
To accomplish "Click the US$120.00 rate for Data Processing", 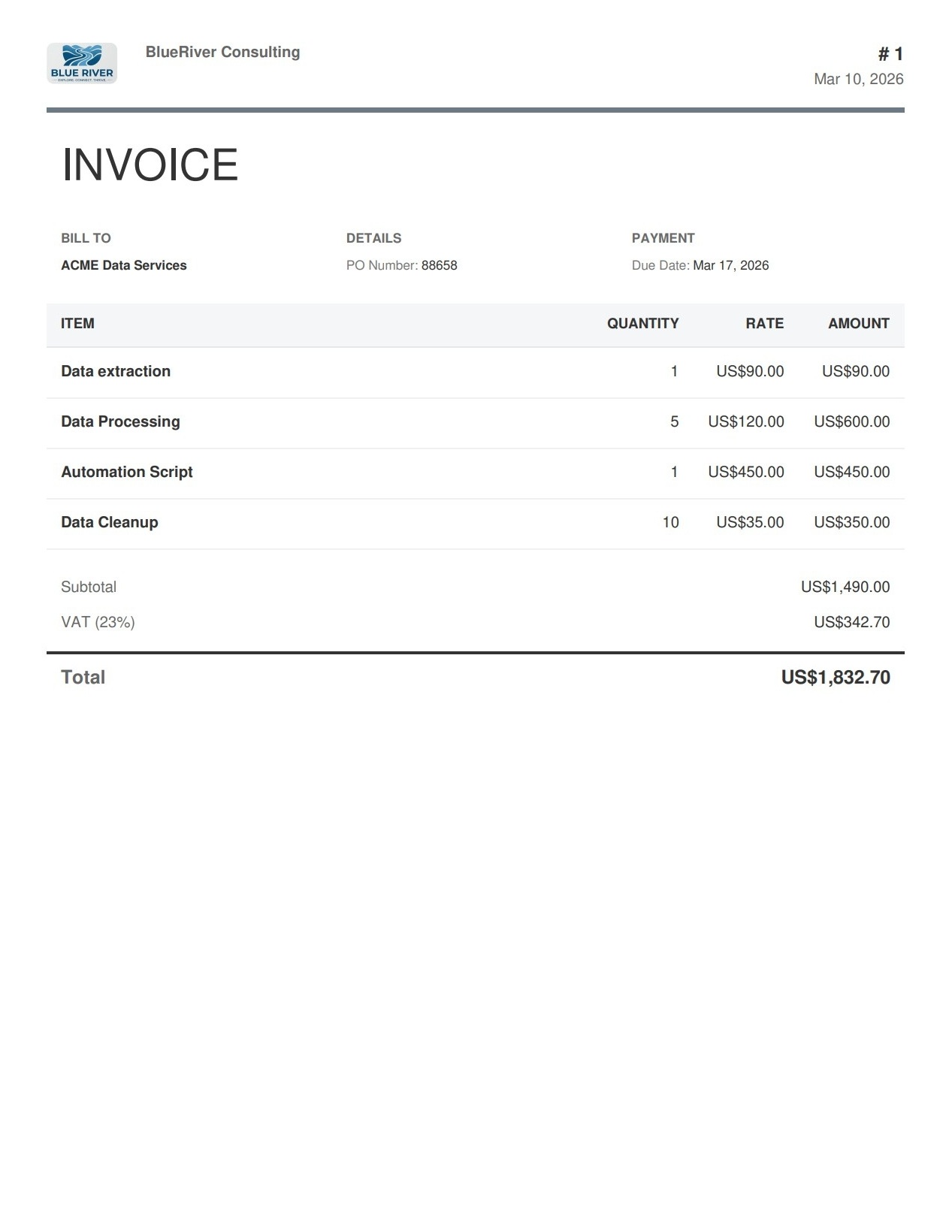I will [x=745, y=421].
